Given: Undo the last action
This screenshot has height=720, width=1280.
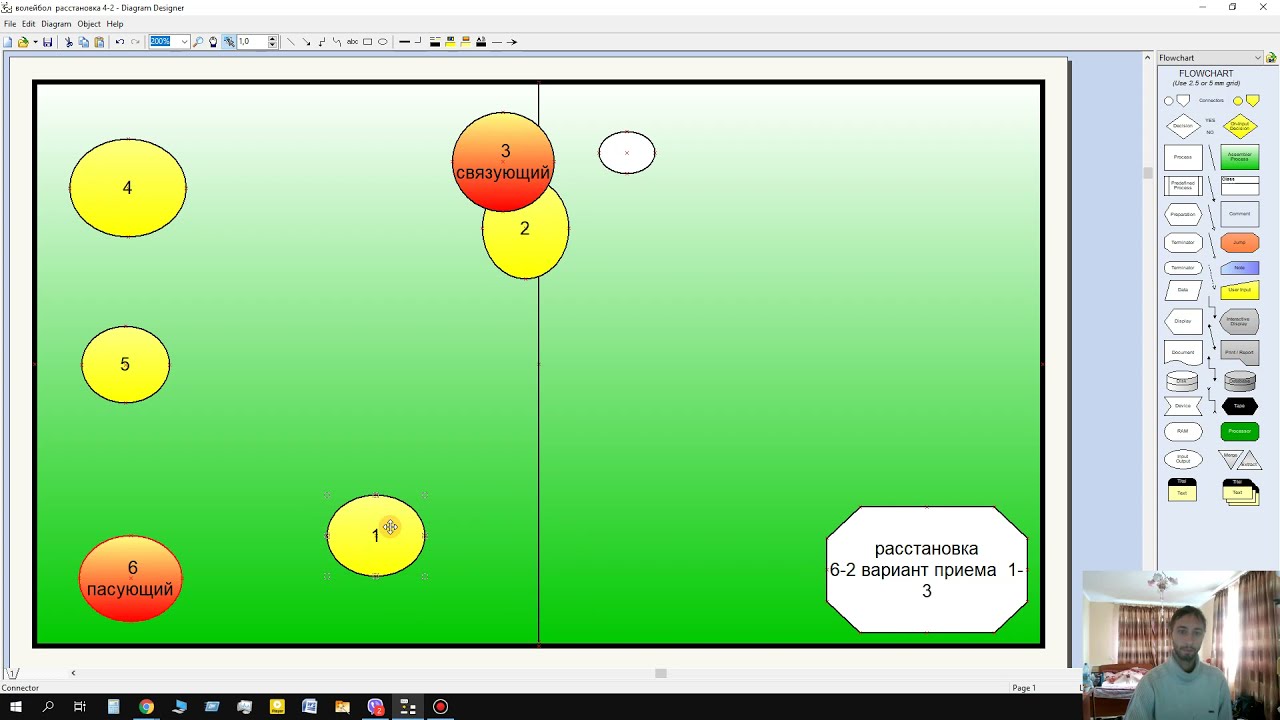Looking at the screenshot, I should (x=120, y=42).
